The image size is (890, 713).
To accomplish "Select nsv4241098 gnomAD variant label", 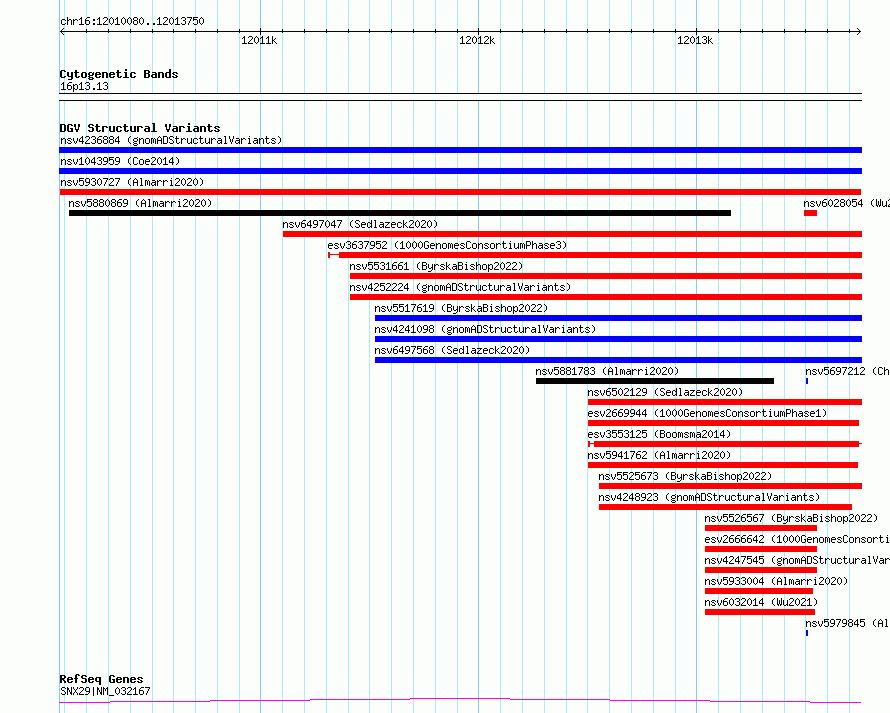I will (485, 329).
